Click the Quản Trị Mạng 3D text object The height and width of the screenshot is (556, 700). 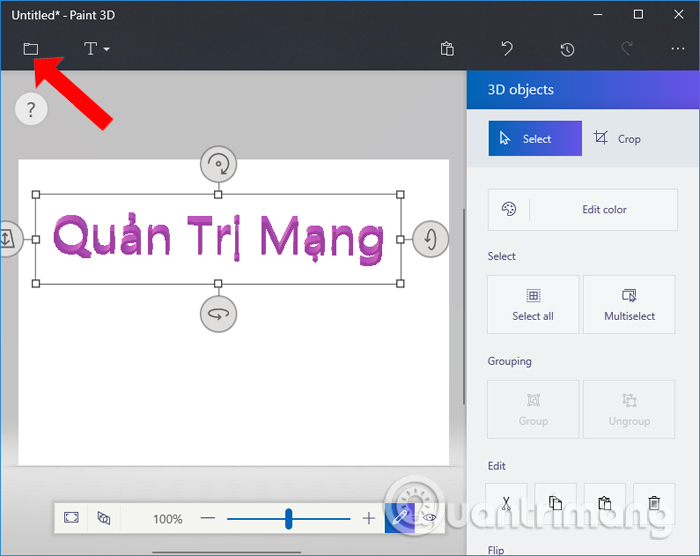point(218,239)
